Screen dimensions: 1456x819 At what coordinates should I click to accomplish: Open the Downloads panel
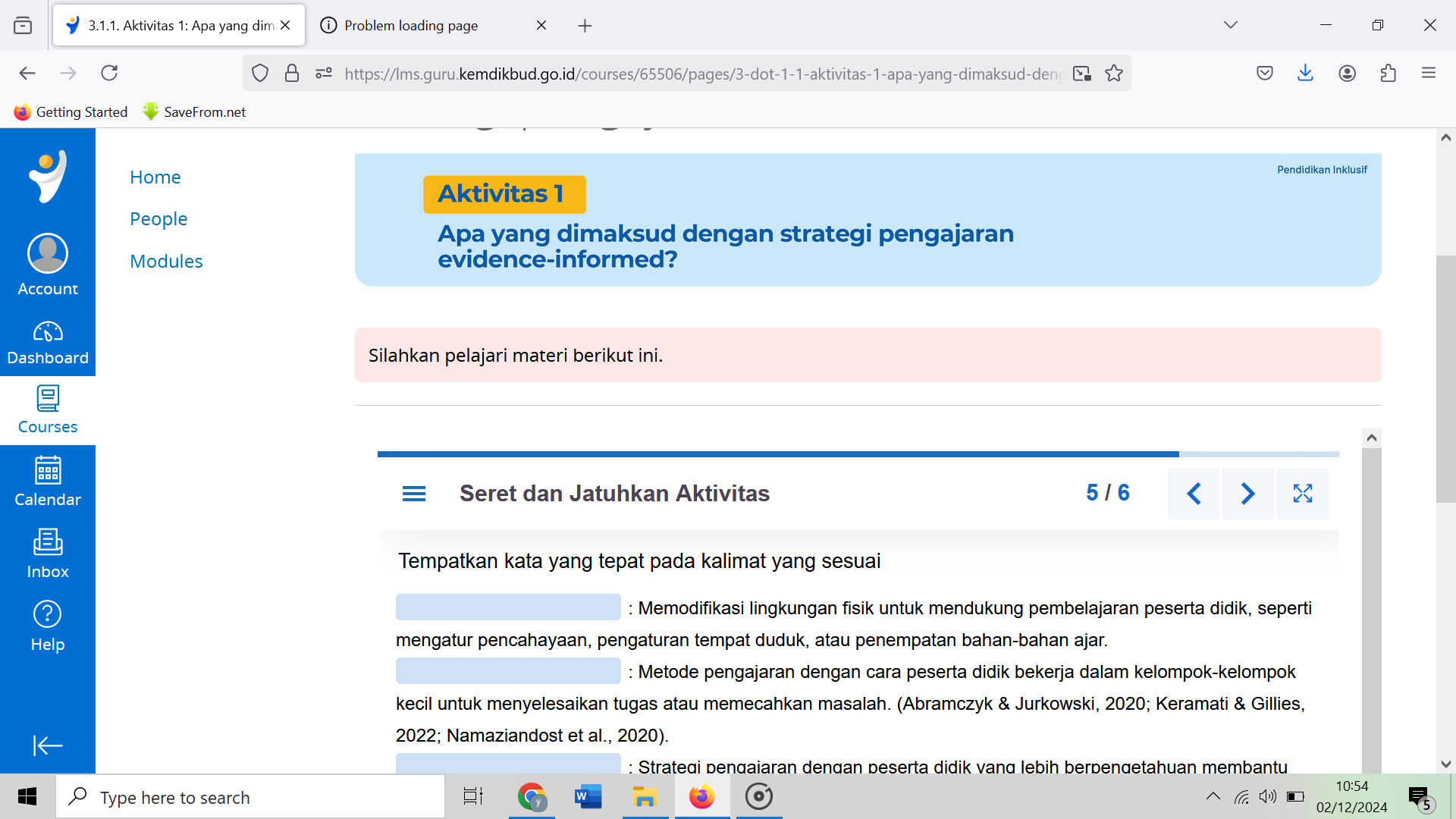click(x=1305, y=73)
